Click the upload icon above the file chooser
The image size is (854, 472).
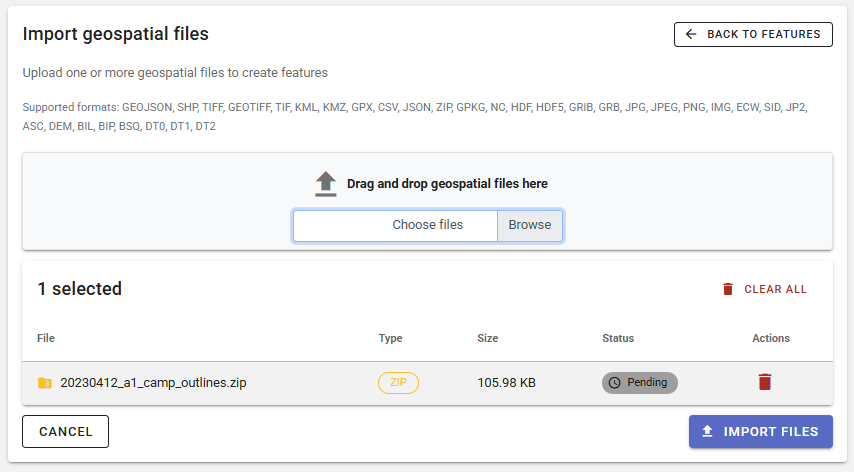326,184
